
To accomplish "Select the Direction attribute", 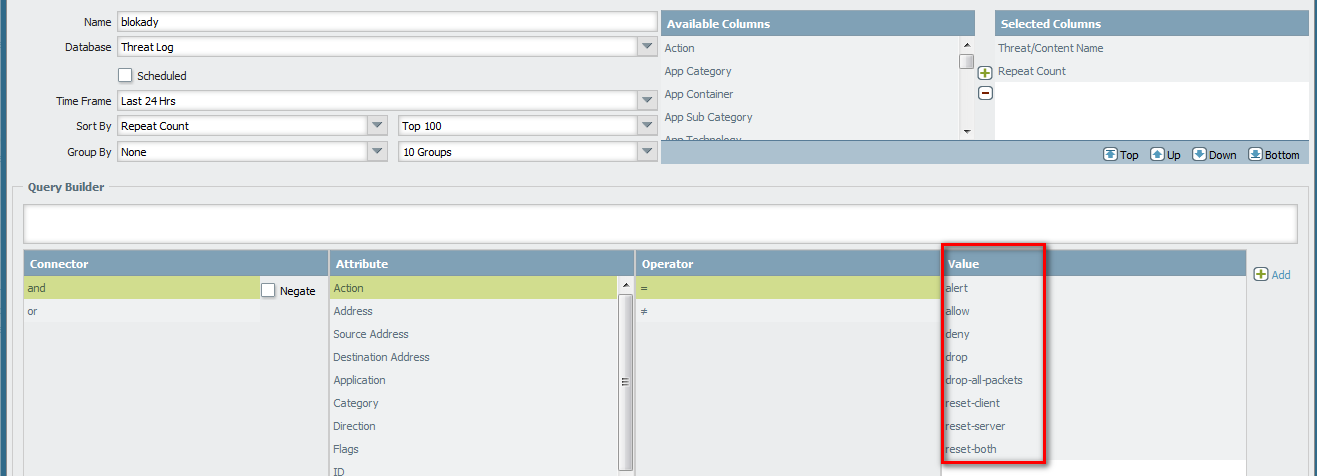I will coord(474,426).
